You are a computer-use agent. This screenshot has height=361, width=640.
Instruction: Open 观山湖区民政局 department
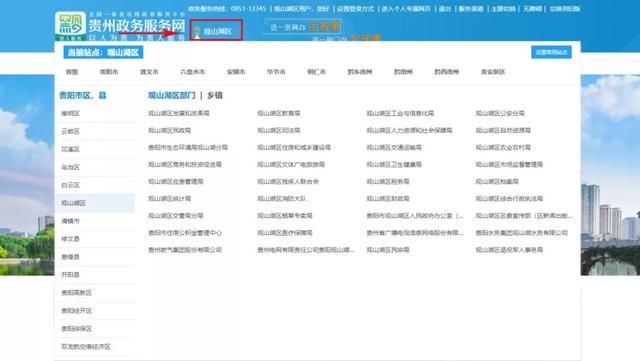169,131
